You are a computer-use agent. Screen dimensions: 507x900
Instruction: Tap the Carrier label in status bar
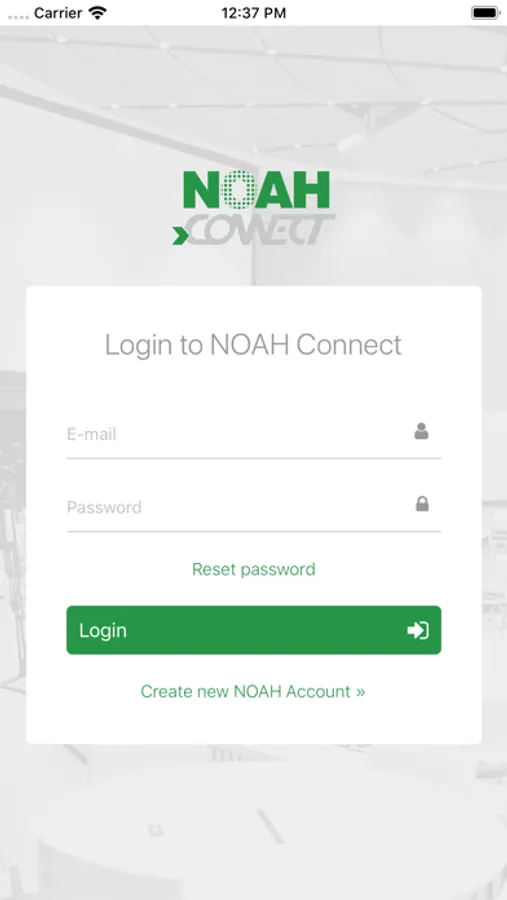[59, 13]
